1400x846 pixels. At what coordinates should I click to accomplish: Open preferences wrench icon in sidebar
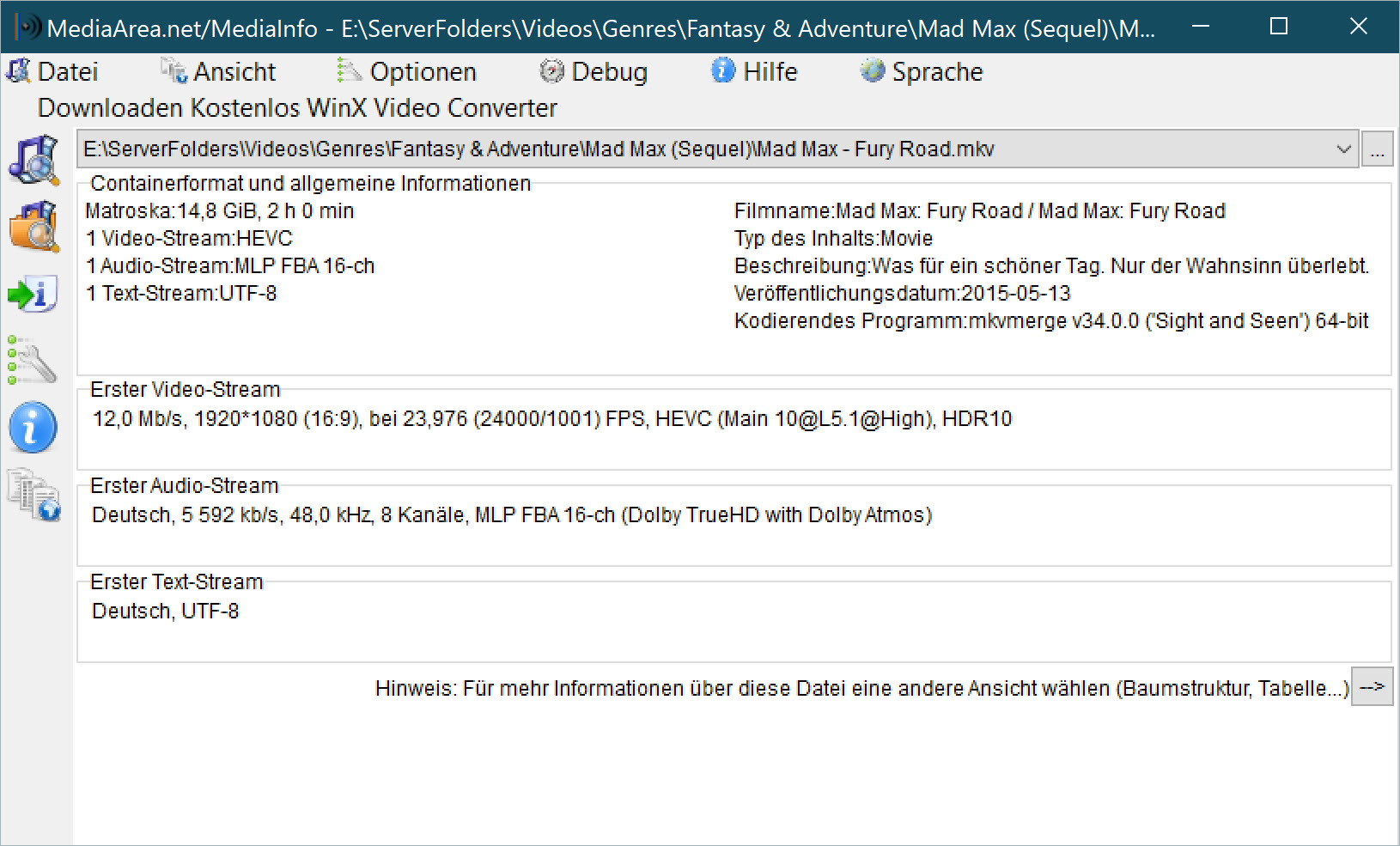[x=33, y=360]
